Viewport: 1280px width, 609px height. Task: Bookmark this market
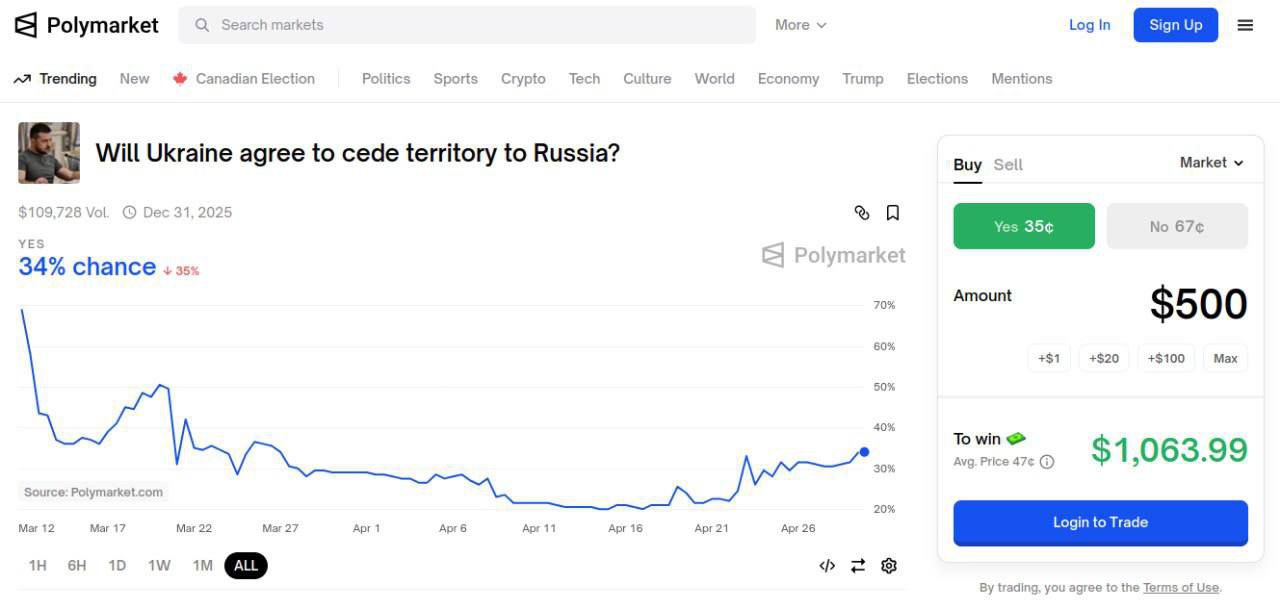(x=893, y=212)
